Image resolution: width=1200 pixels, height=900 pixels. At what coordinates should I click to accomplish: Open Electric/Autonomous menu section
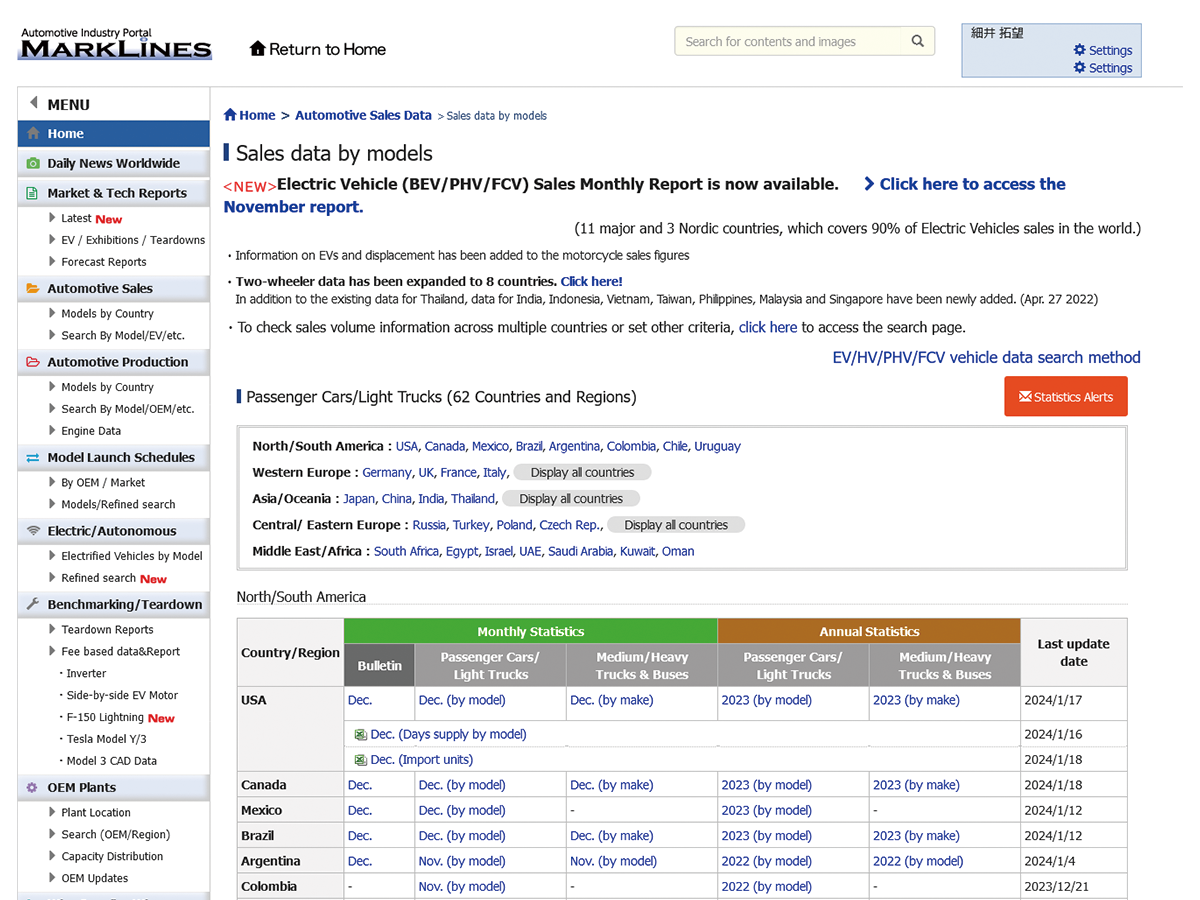[x=114, y=531]
